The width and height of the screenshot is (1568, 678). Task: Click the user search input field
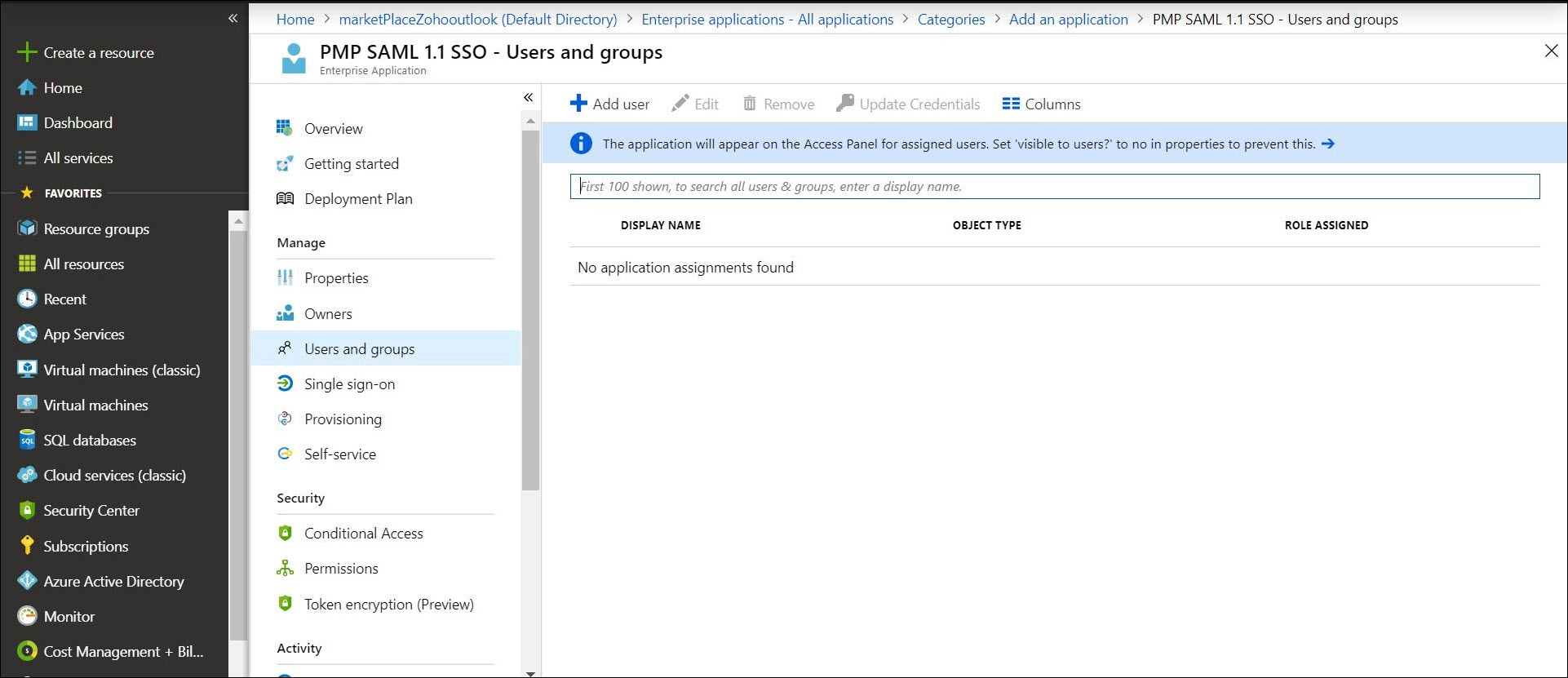pyautogui.click(x=1054, y=186)
